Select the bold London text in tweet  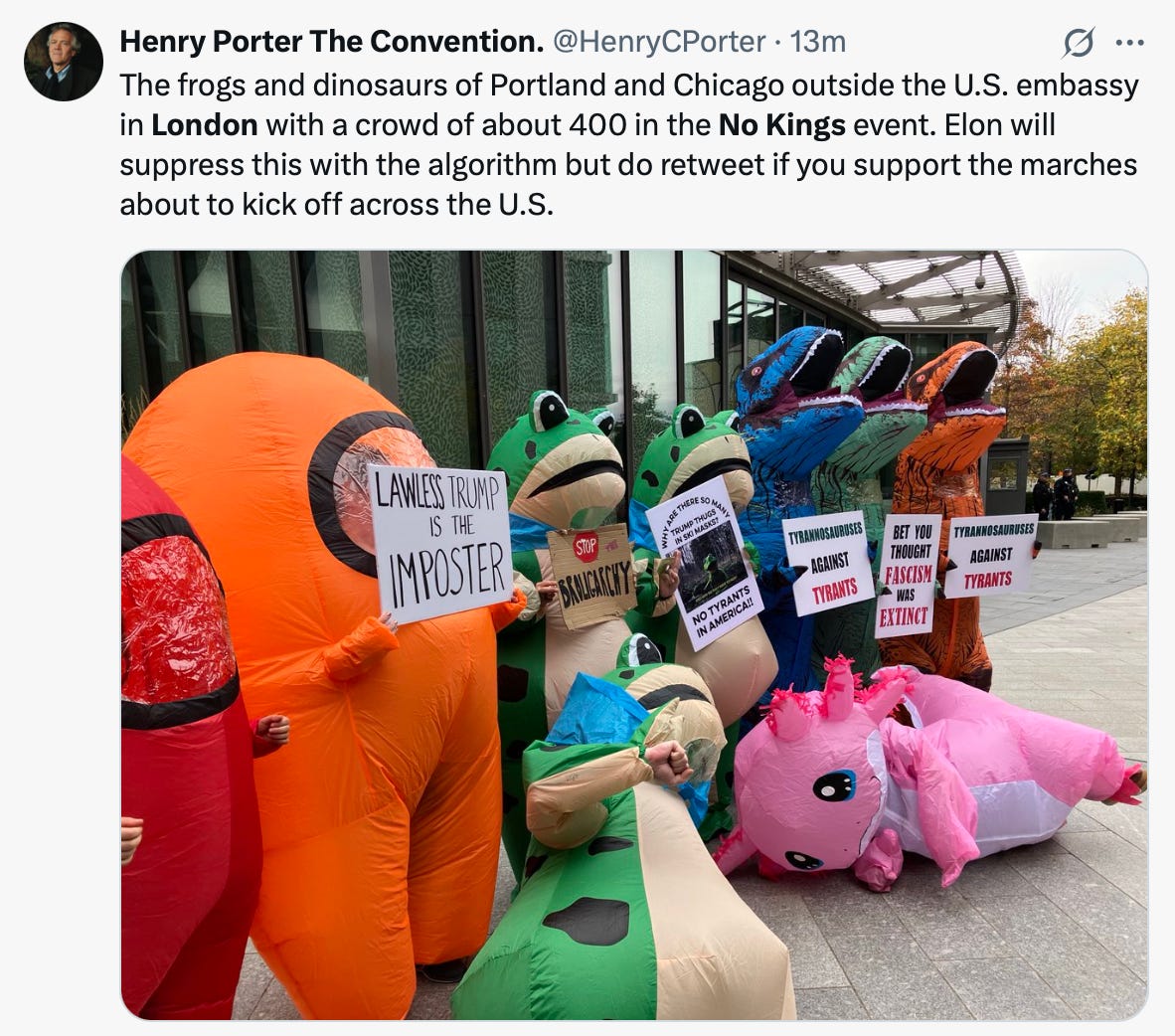point(205,124)
